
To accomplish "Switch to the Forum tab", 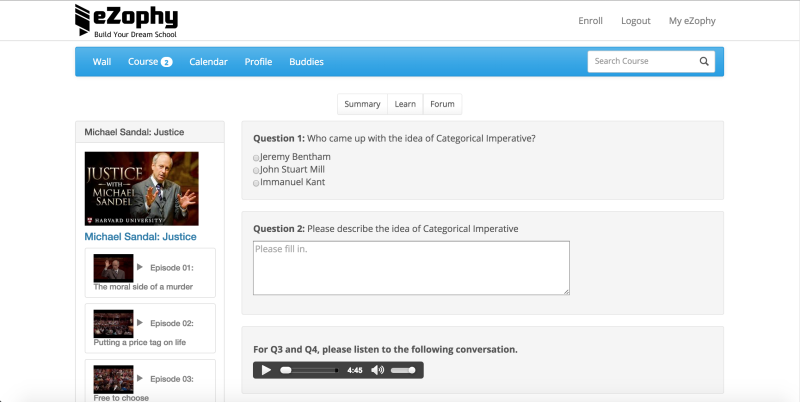I will [442, 104].
